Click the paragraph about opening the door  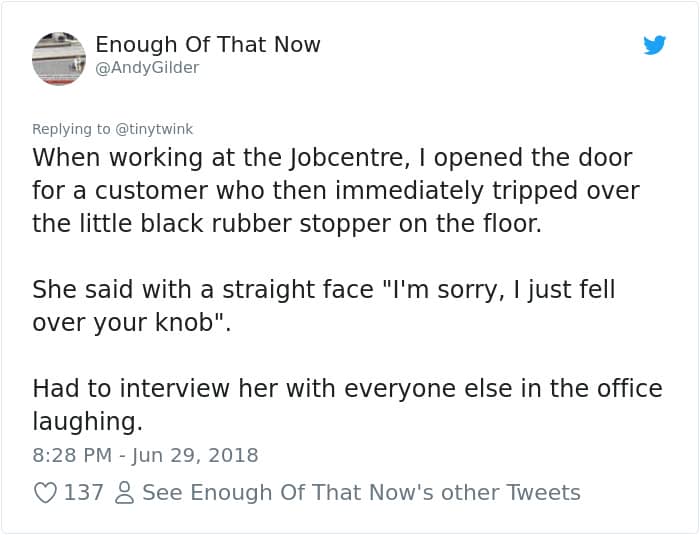click(x=336, y=190)
